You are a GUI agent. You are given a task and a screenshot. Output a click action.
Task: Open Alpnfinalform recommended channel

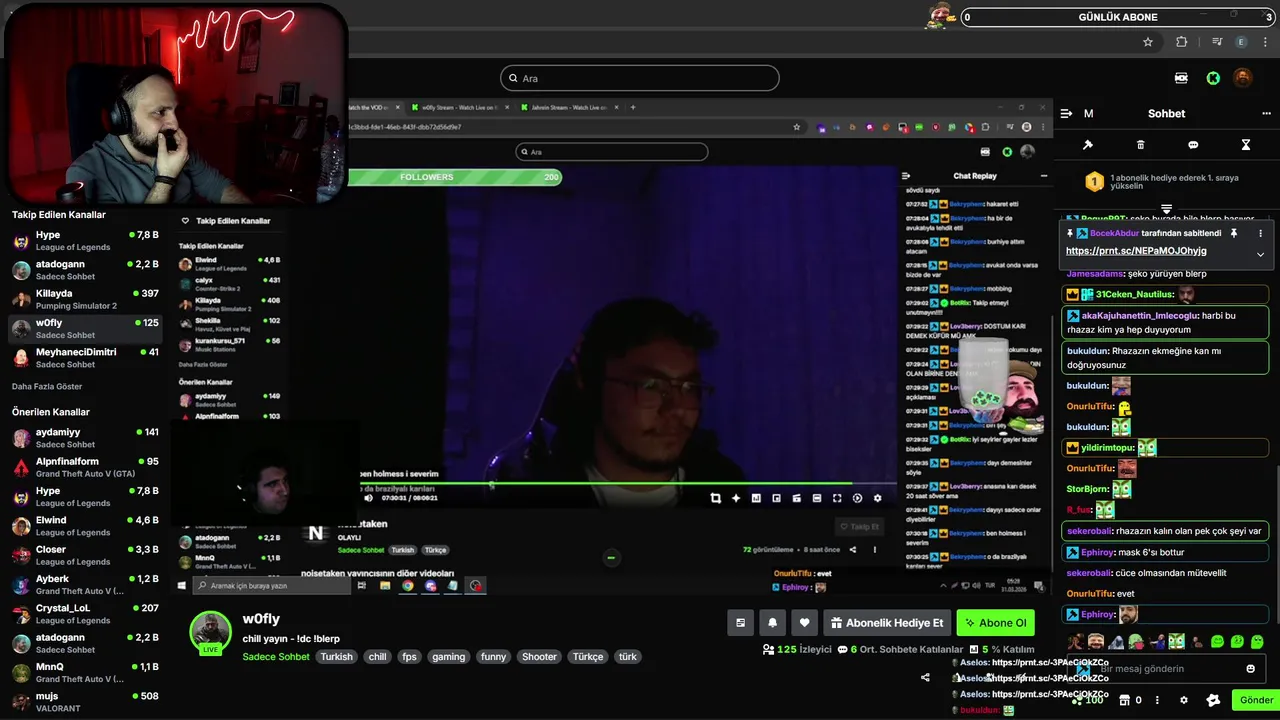point(85,467)
